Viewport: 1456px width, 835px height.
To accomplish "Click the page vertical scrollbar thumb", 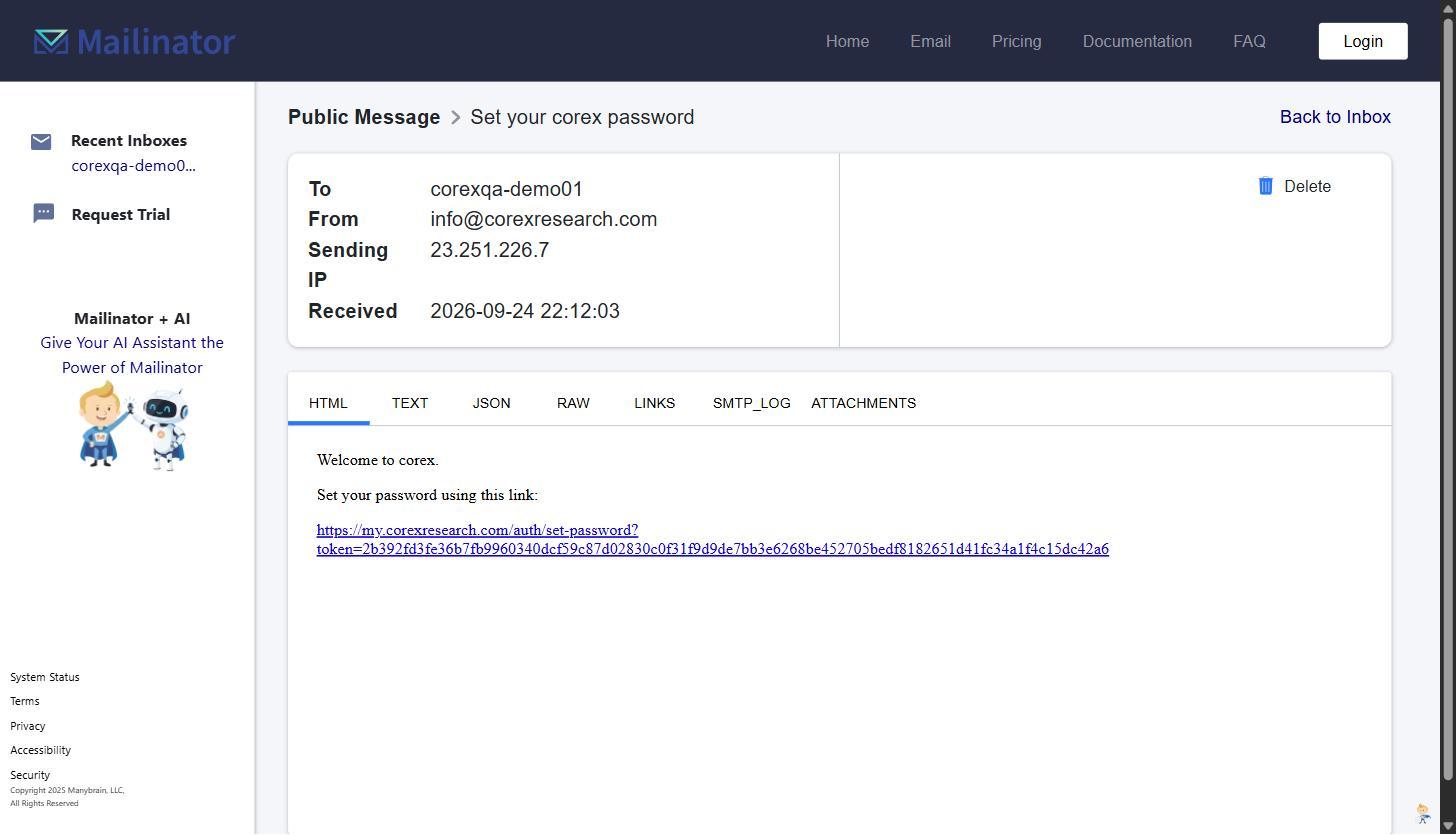I will point(1448,400).
